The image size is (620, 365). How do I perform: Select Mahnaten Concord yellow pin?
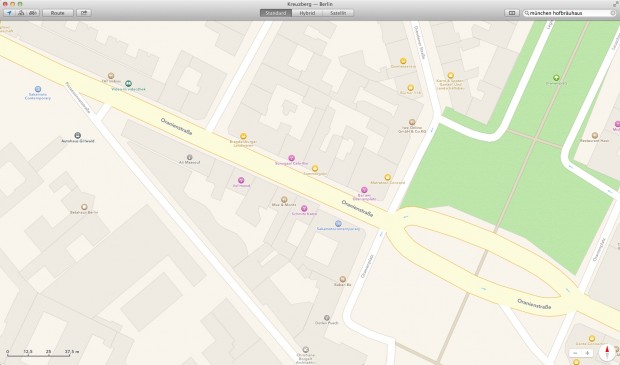tap(388, 177)
